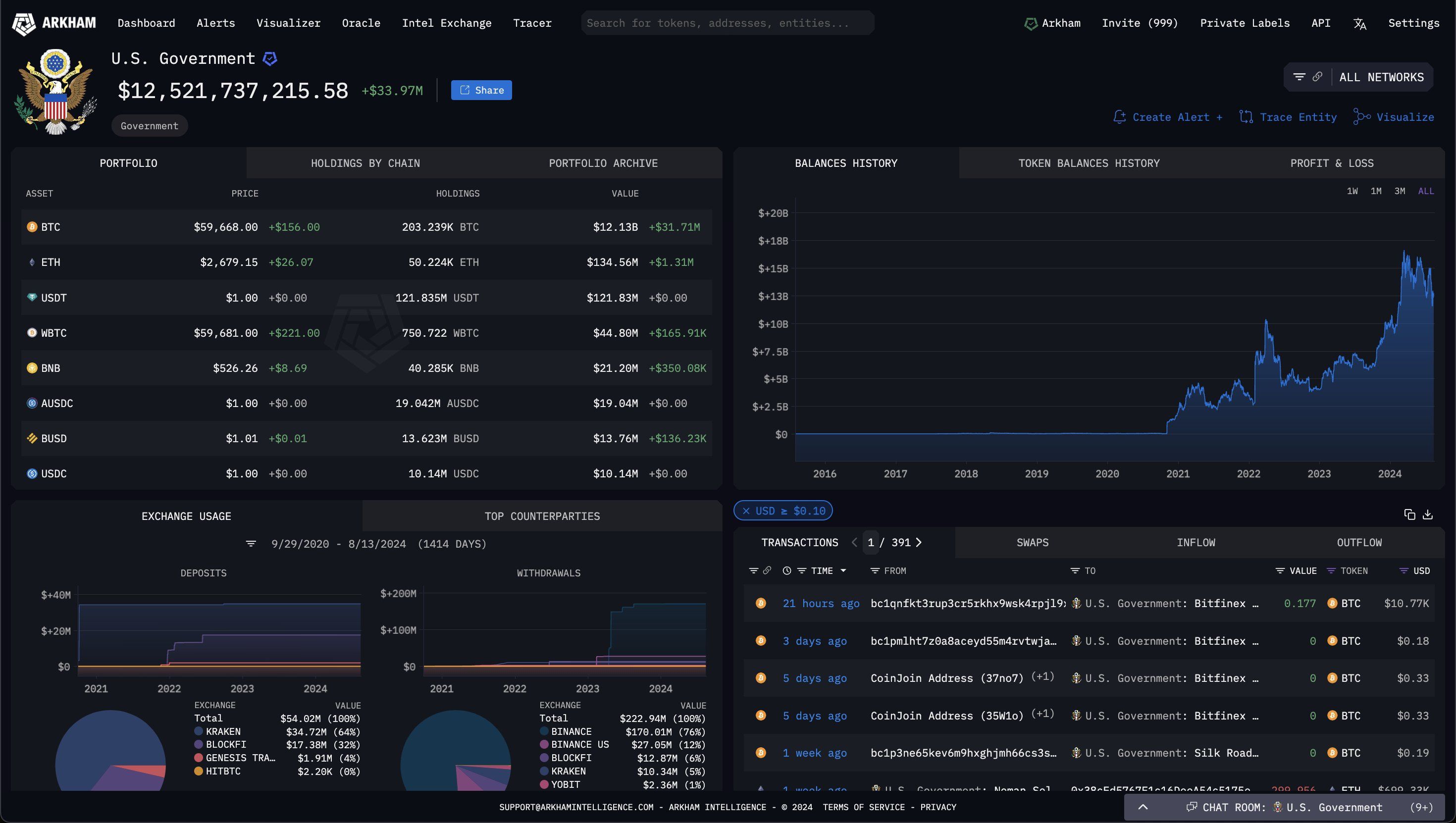Screen dimensions: 1456x823
Task: Click the chat room icon in bottom bar
Action: coord(1192,807)
